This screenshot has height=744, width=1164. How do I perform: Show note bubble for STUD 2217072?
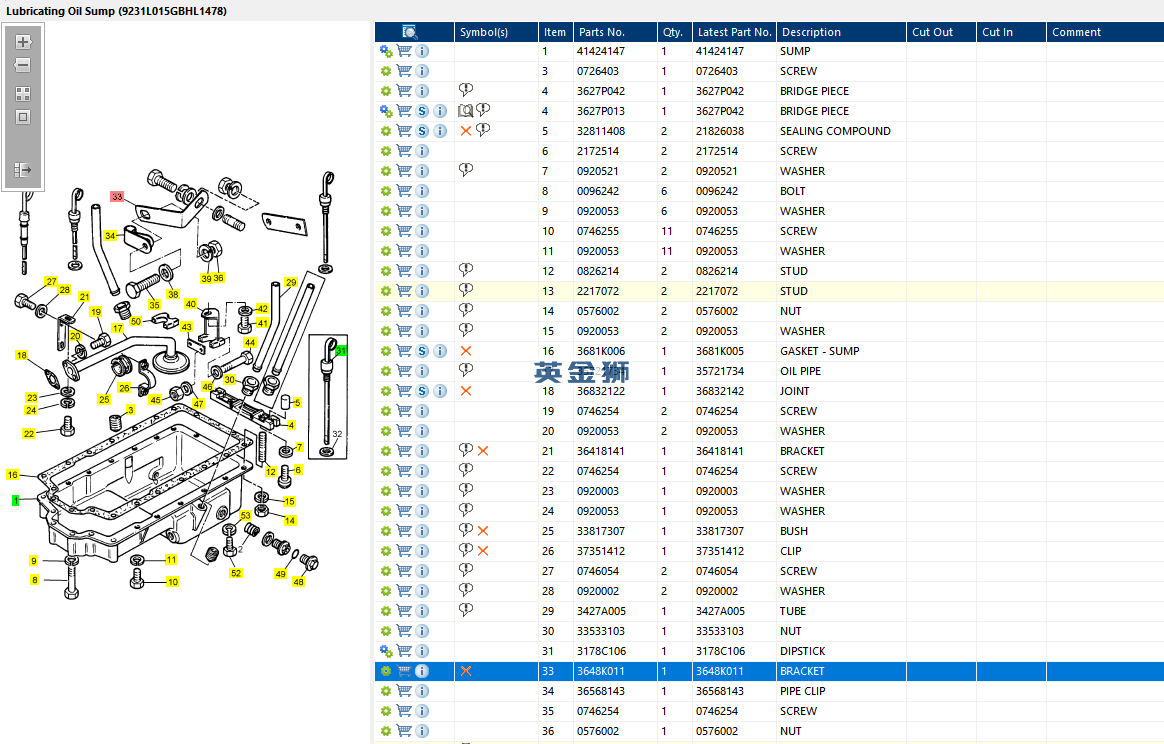(x=465, y=290)
